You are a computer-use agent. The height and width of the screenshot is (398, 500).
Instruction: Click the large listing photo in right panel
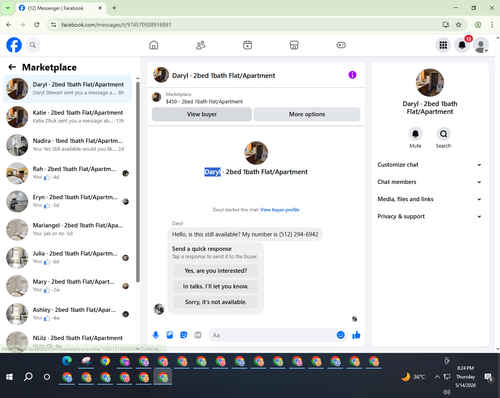[x=430, y=83]
